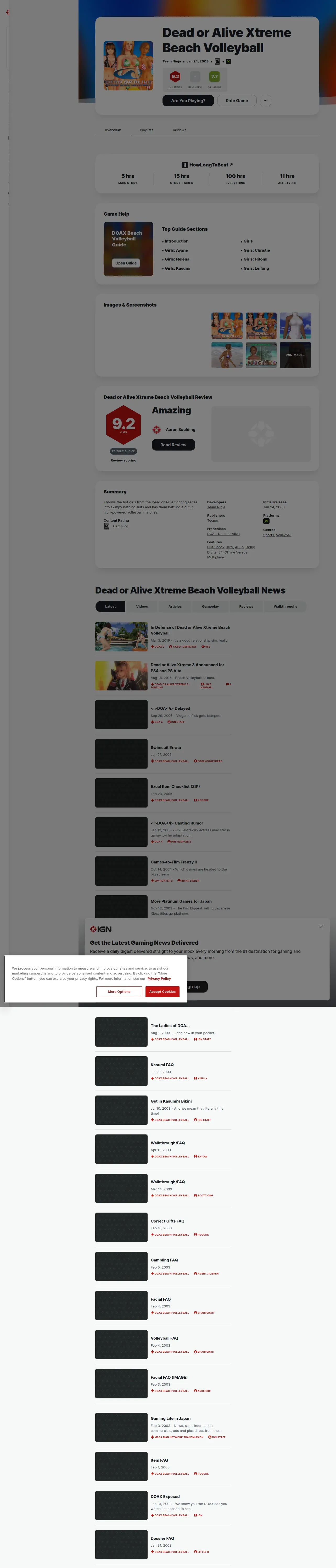Screen dimensions: 336x1568
Task: Select the Gameplay news filter tab
Action: [210, 606]
